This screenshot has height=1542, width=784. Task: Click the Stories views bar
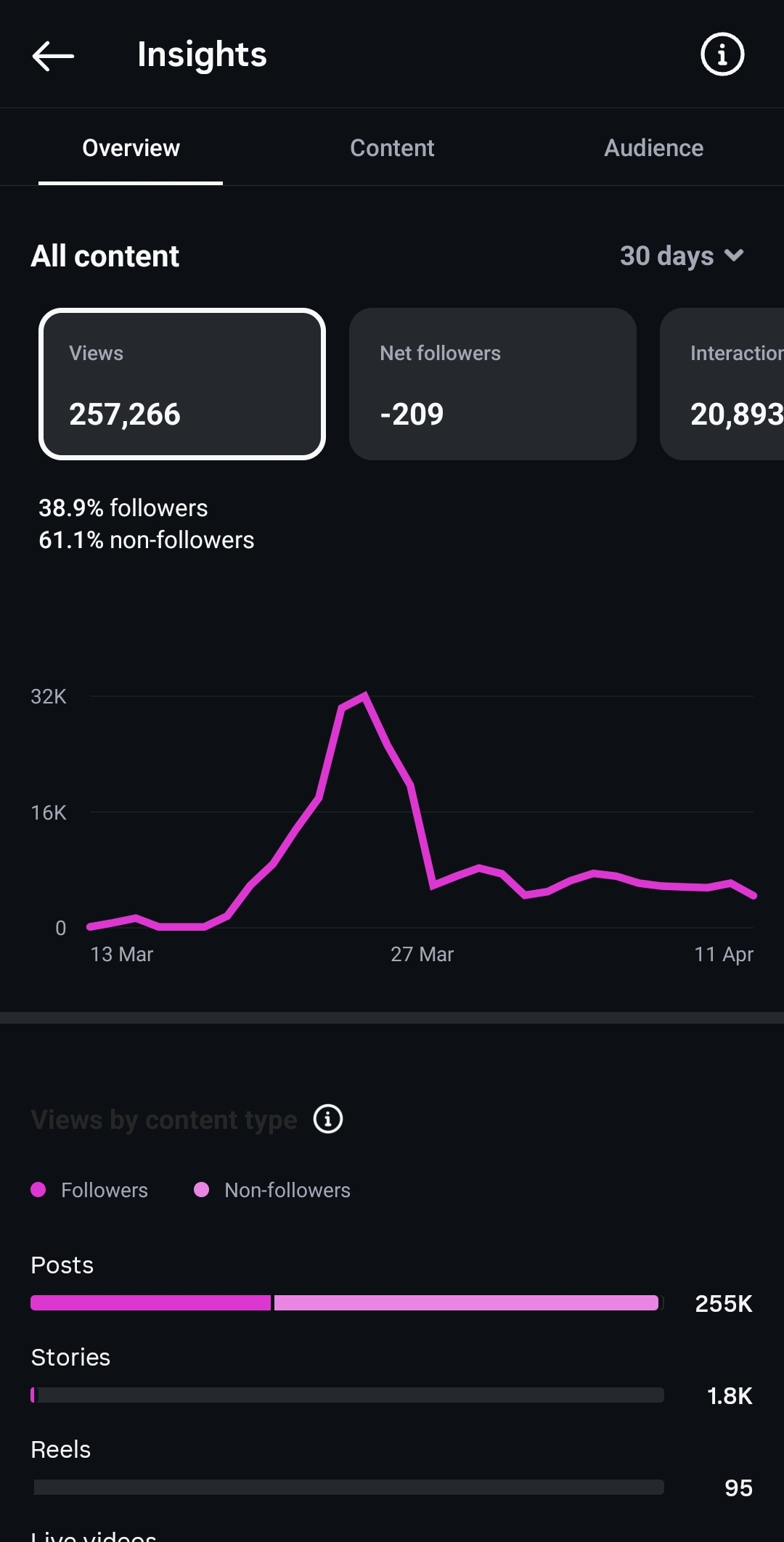point(347,1395)
